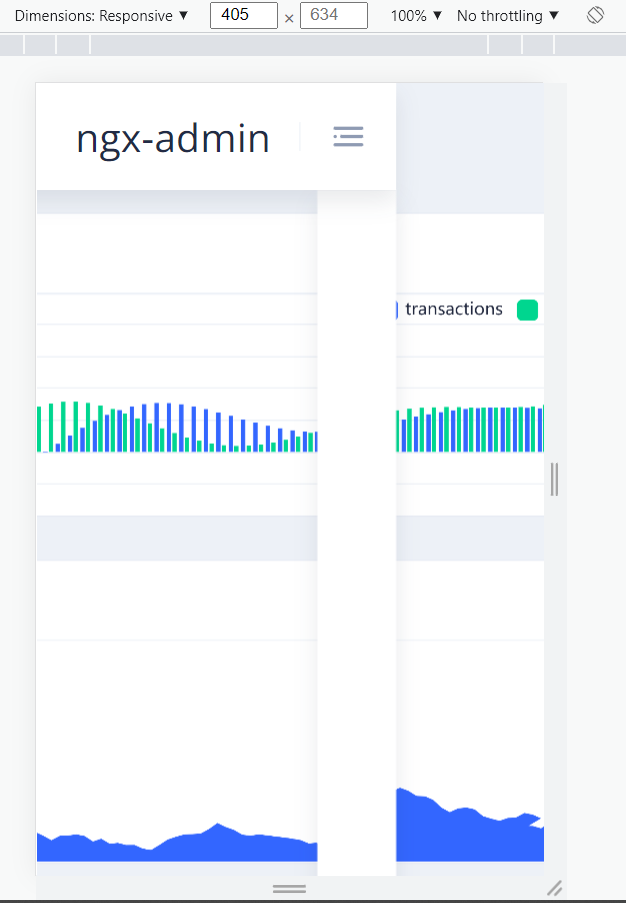626x903 pixels.
Task: Click the transactions legend label
Action: pyautogui.click(x=454, y=309)
